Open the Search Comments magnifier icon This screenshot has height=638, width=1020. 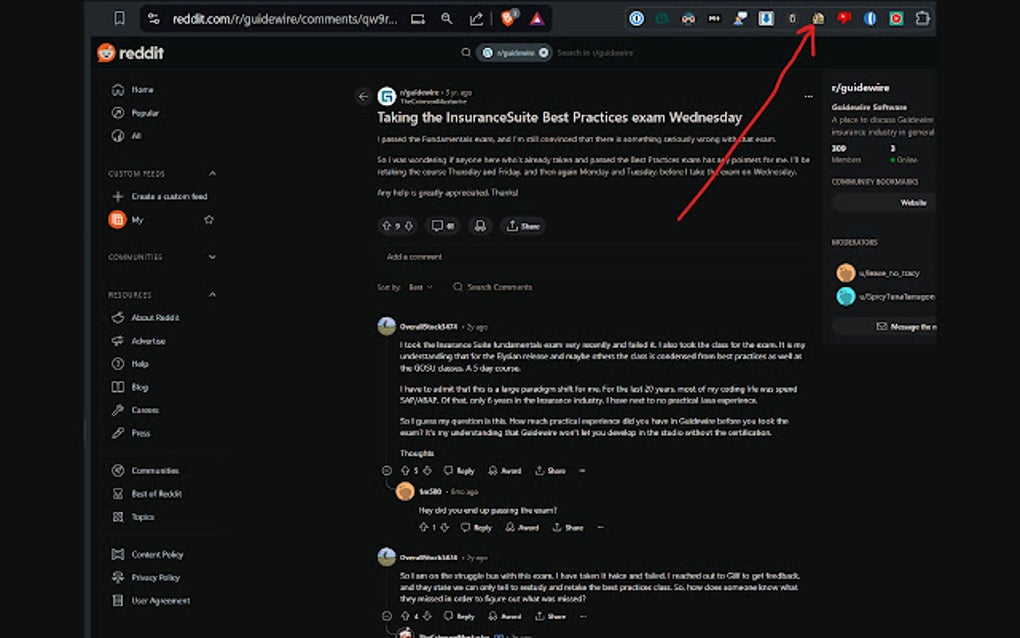point(458,287)
